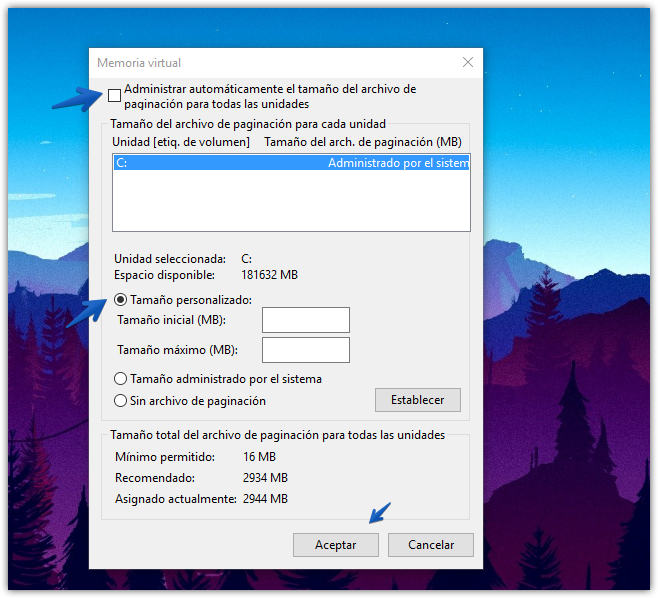Click the Unidad [etiq. de volumen] column header
The width and height of the screenshot is (658, 598).
[181, 142]
